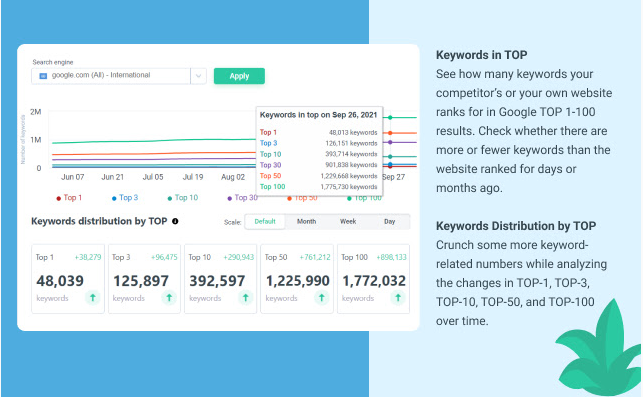This screenshot has width=643, height=397.
Task: Click the green up arrow in Top 100 card
Action: pos(398,297)
